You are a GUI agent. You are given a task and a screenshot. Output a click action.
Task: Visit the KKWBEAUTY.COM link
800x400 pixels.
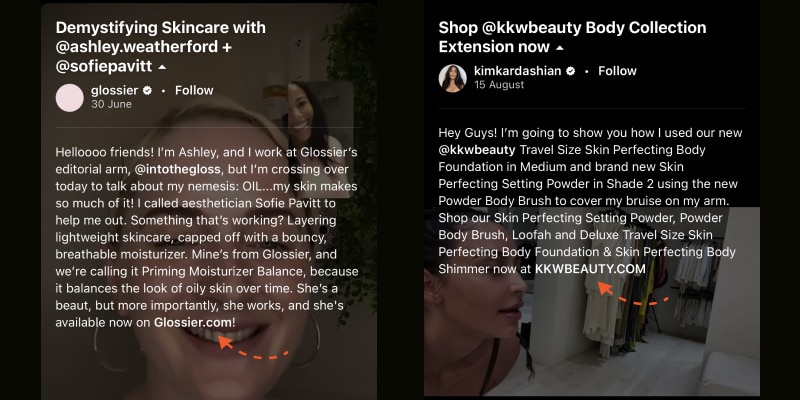tap(590, 269)
